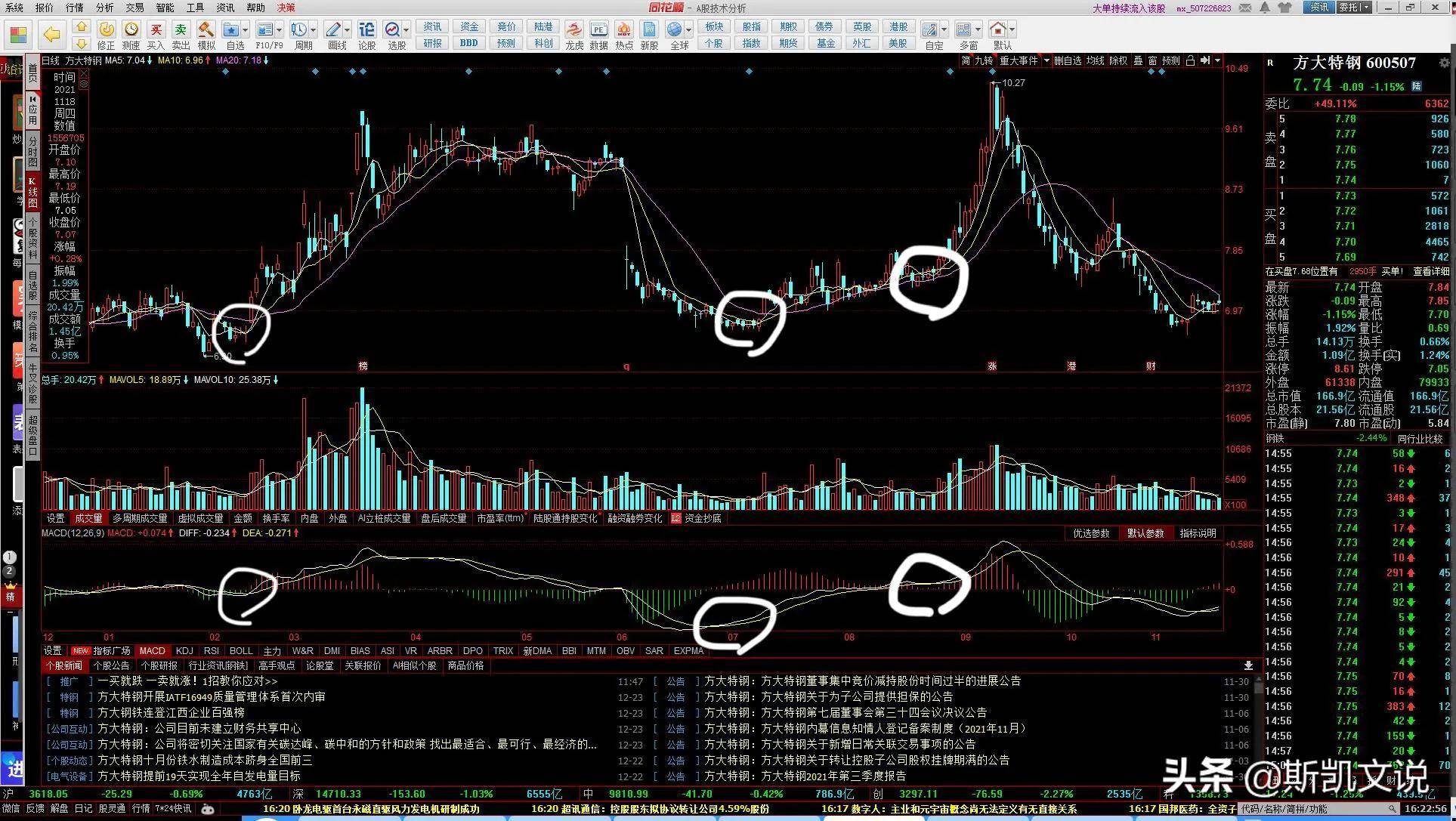The width and height of the screenshot is (1456, 821).
Task: Expand the 选股 dropdown arrow
Action: click(407, 30)
